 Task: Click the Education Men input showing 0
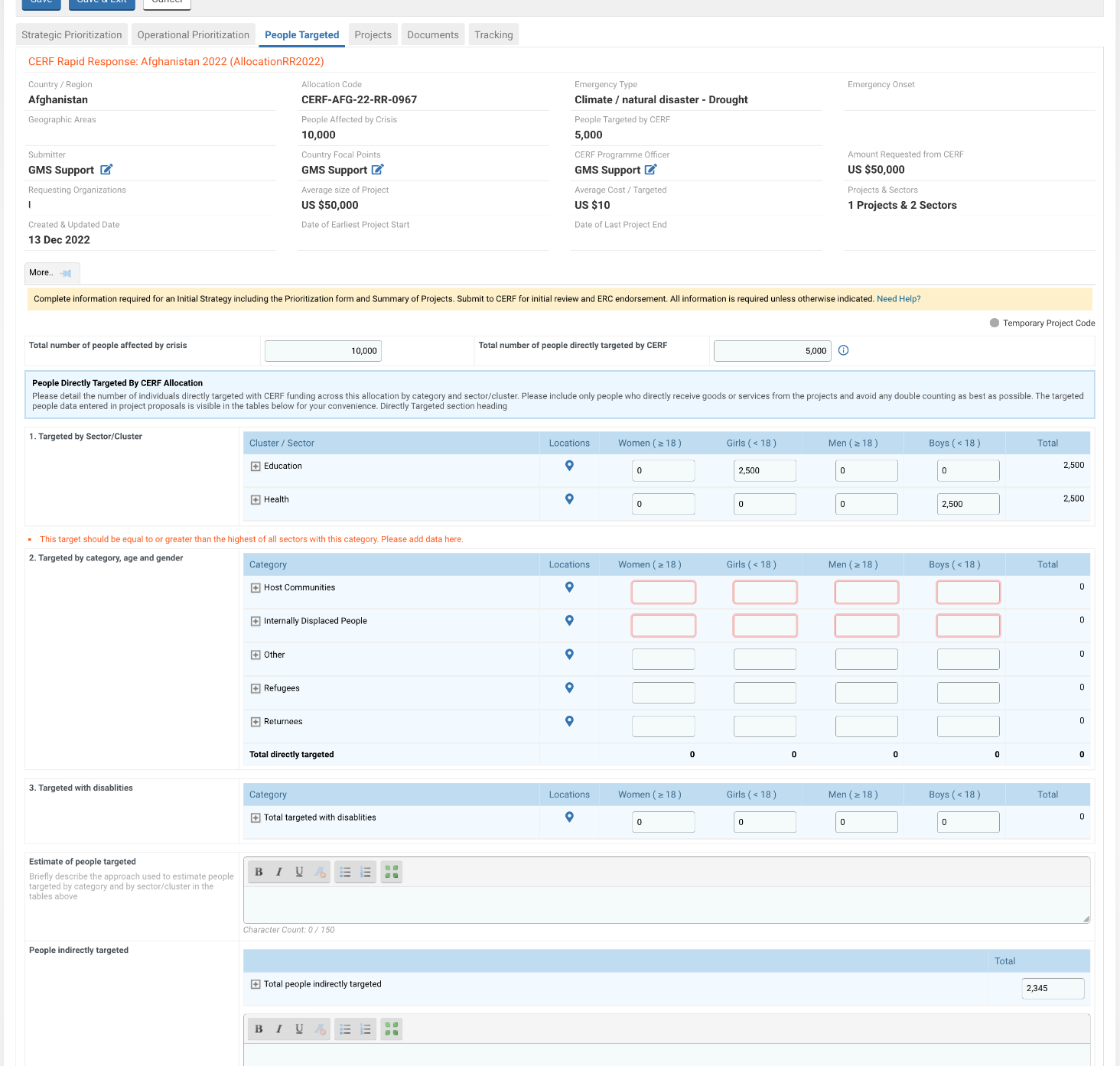(867, 470)
